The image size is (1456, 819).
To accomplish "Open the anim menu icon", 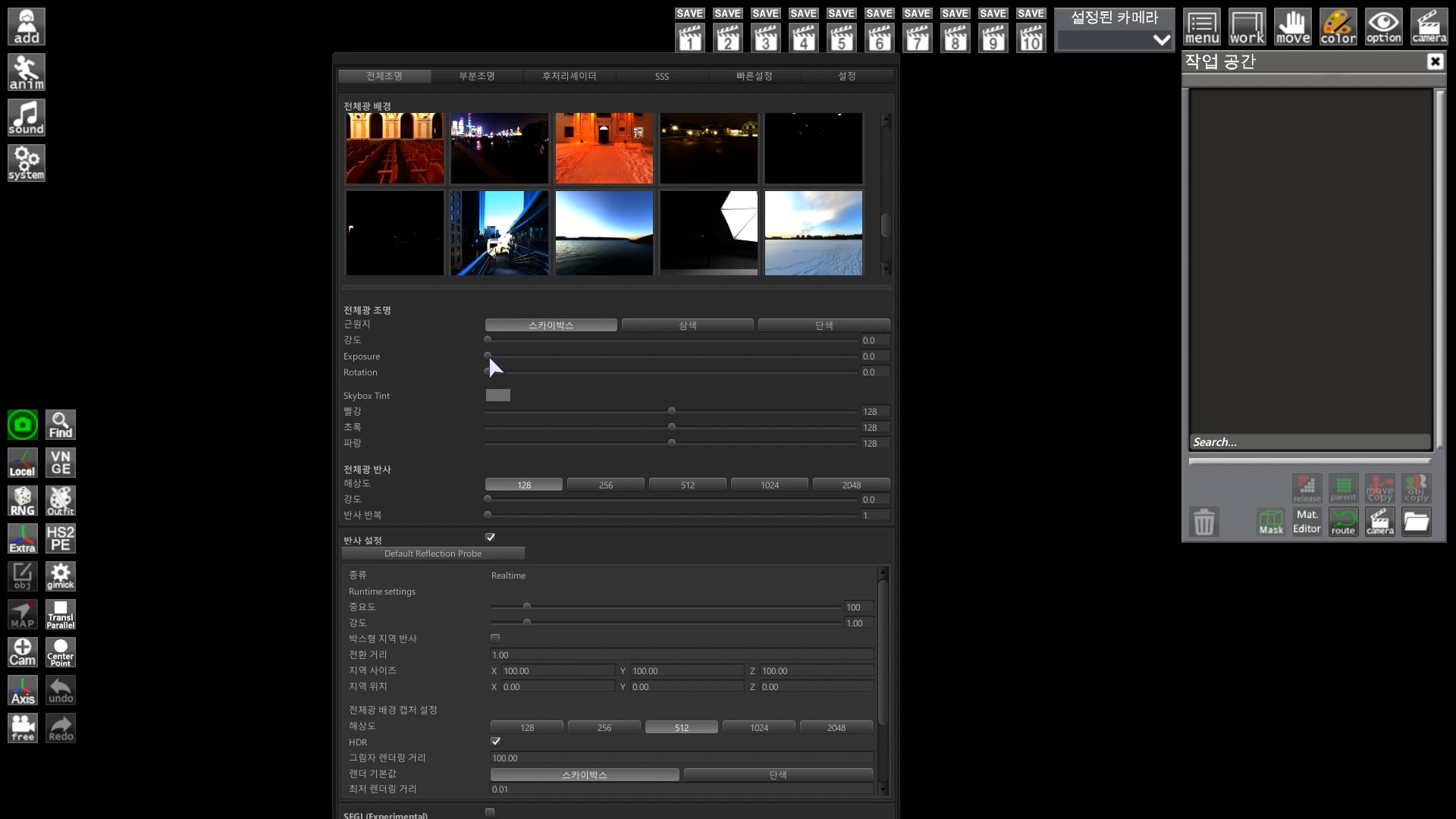I will [27, 72].
